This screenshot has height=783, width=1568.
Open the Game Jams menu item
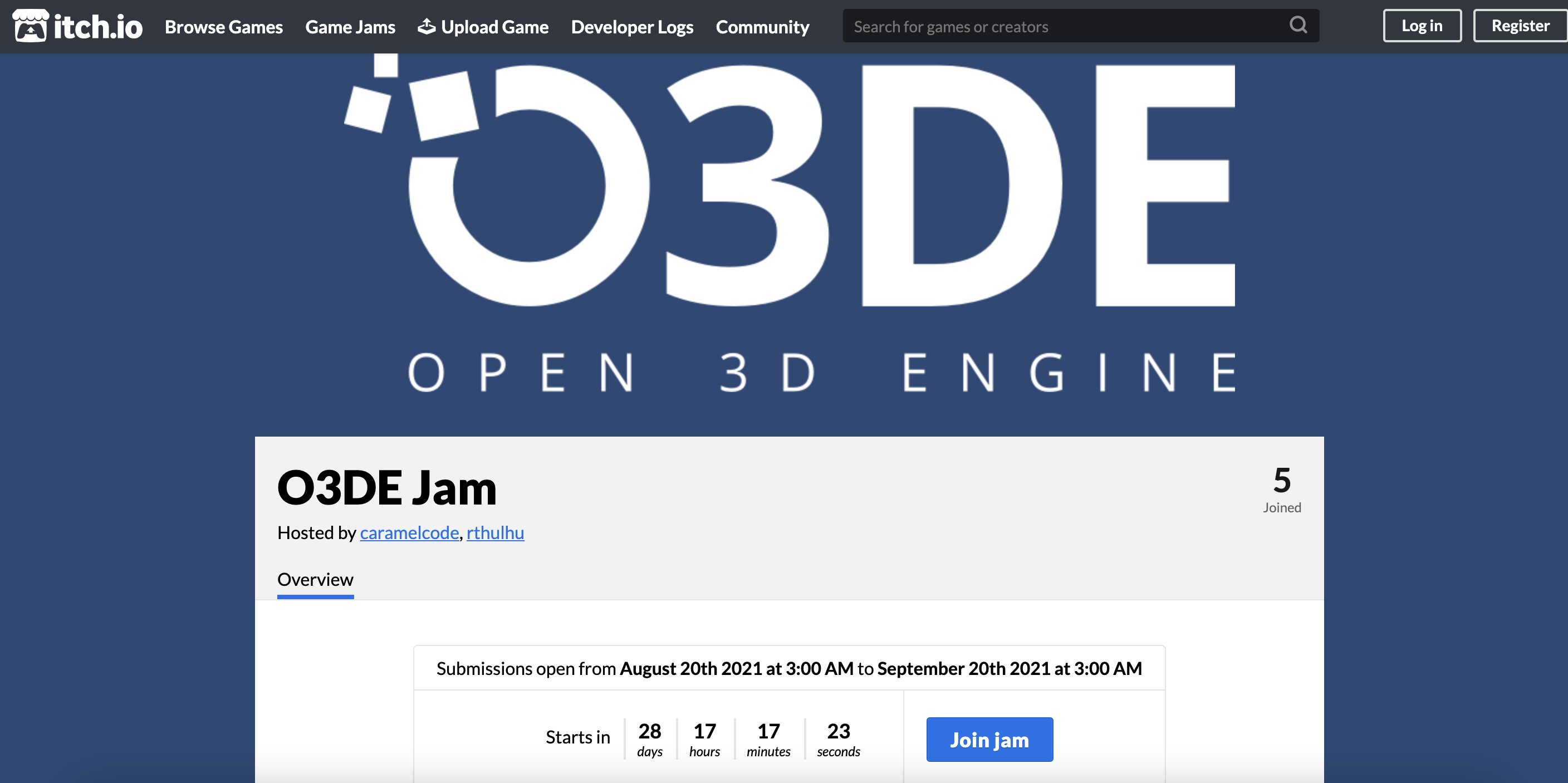350,27
